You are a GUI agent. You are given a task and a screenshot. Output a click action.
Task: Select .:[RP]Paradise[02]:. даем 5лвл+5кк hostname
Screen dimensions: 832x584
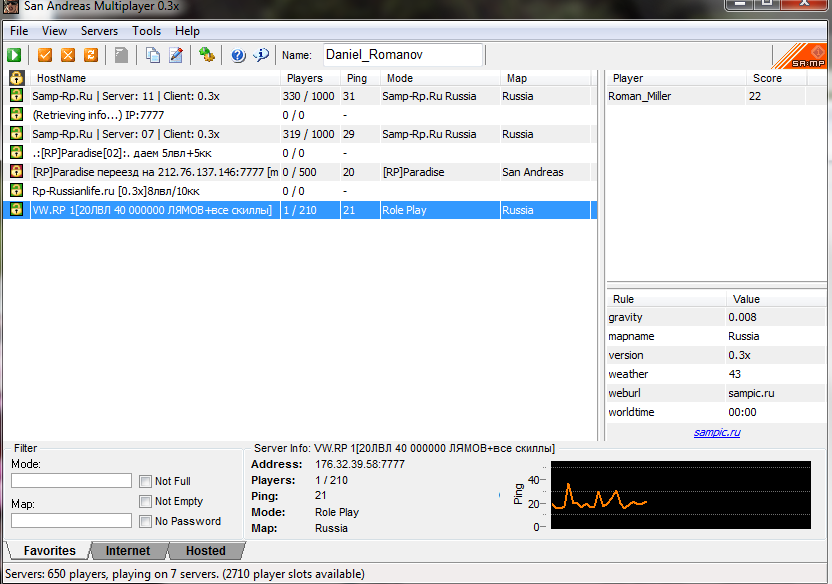pyautogui.click(x=122, y=153)
